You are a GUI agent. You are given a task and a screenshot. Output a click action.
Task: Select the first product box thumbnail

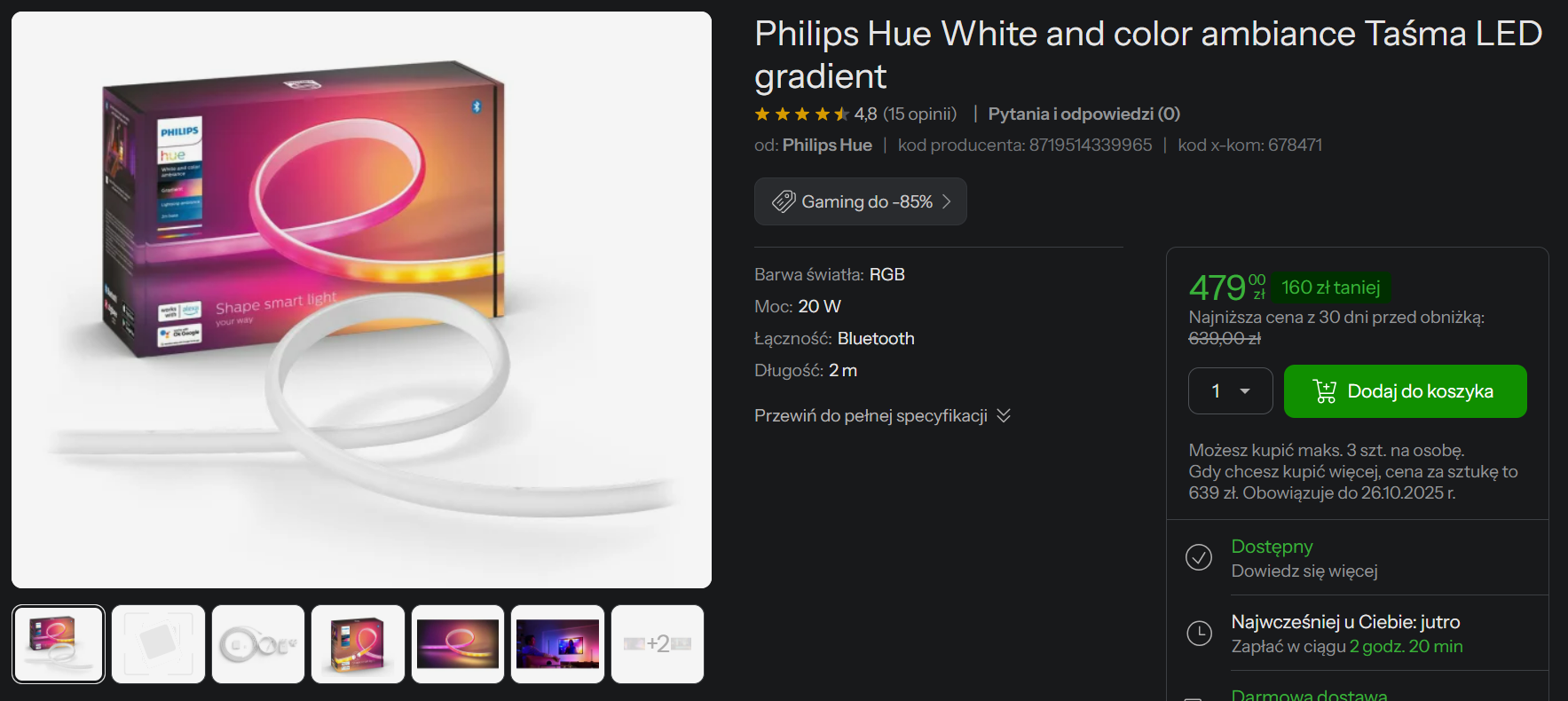(59, 644)
